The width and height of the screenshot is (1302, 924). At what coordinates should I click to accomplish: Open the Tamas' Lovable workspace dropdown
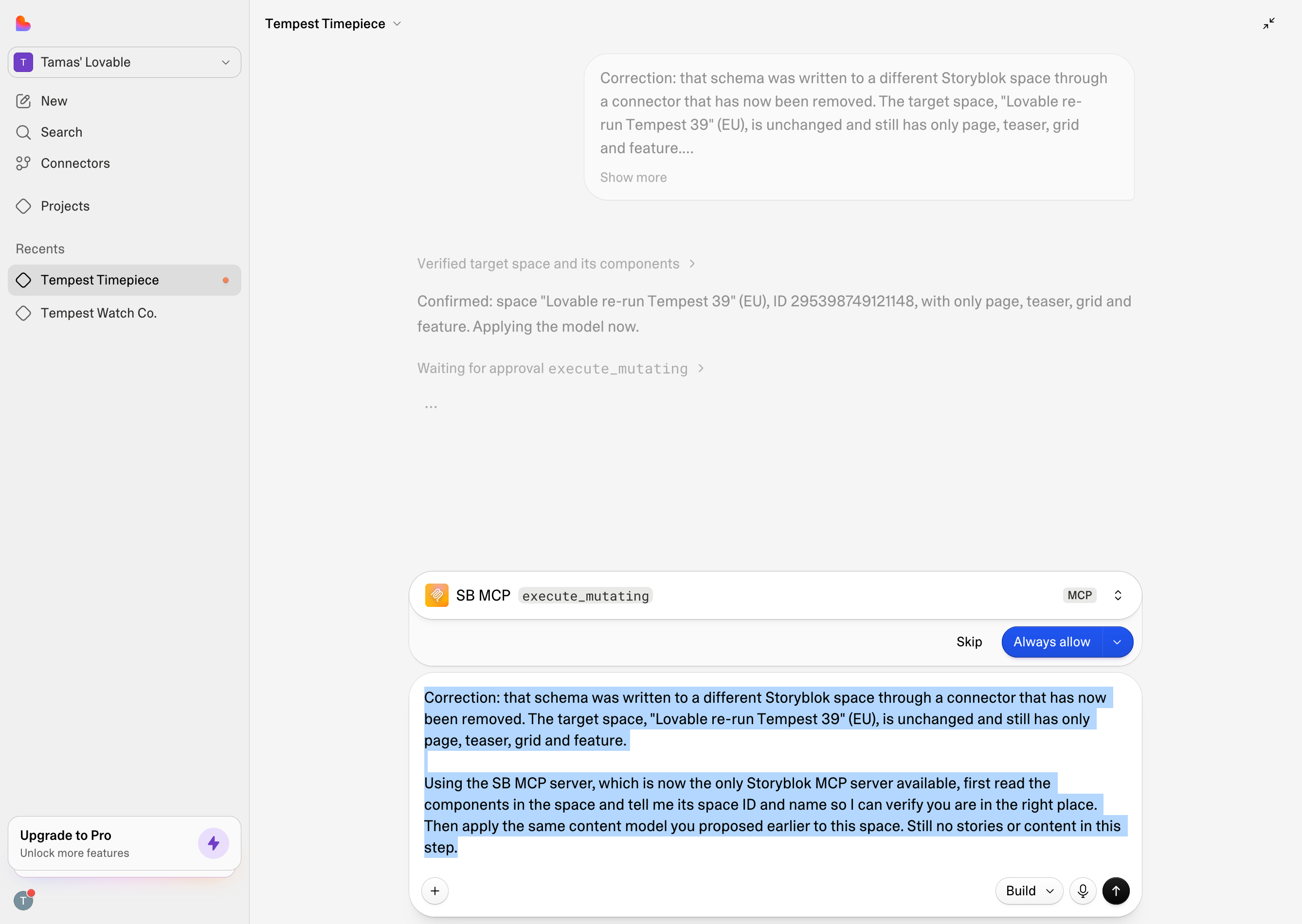click(124, 62)
